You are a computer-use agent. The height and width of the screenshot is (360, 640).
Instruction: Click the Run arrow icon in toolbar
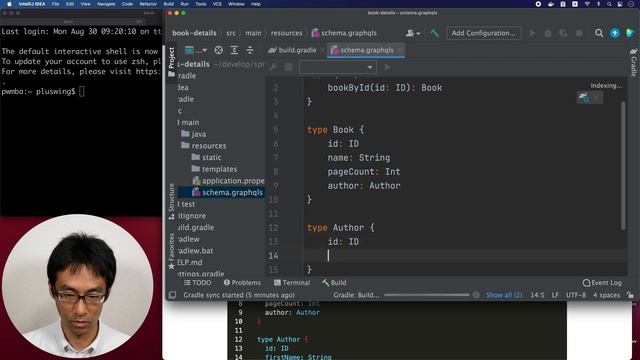532,33
